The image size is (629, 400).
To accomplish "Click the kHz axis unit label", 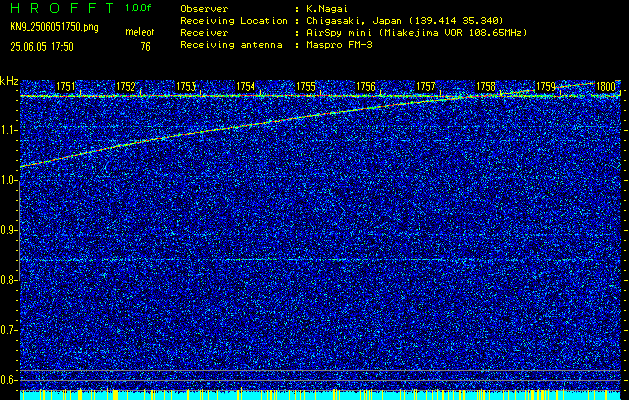I will tap(9, 81).
